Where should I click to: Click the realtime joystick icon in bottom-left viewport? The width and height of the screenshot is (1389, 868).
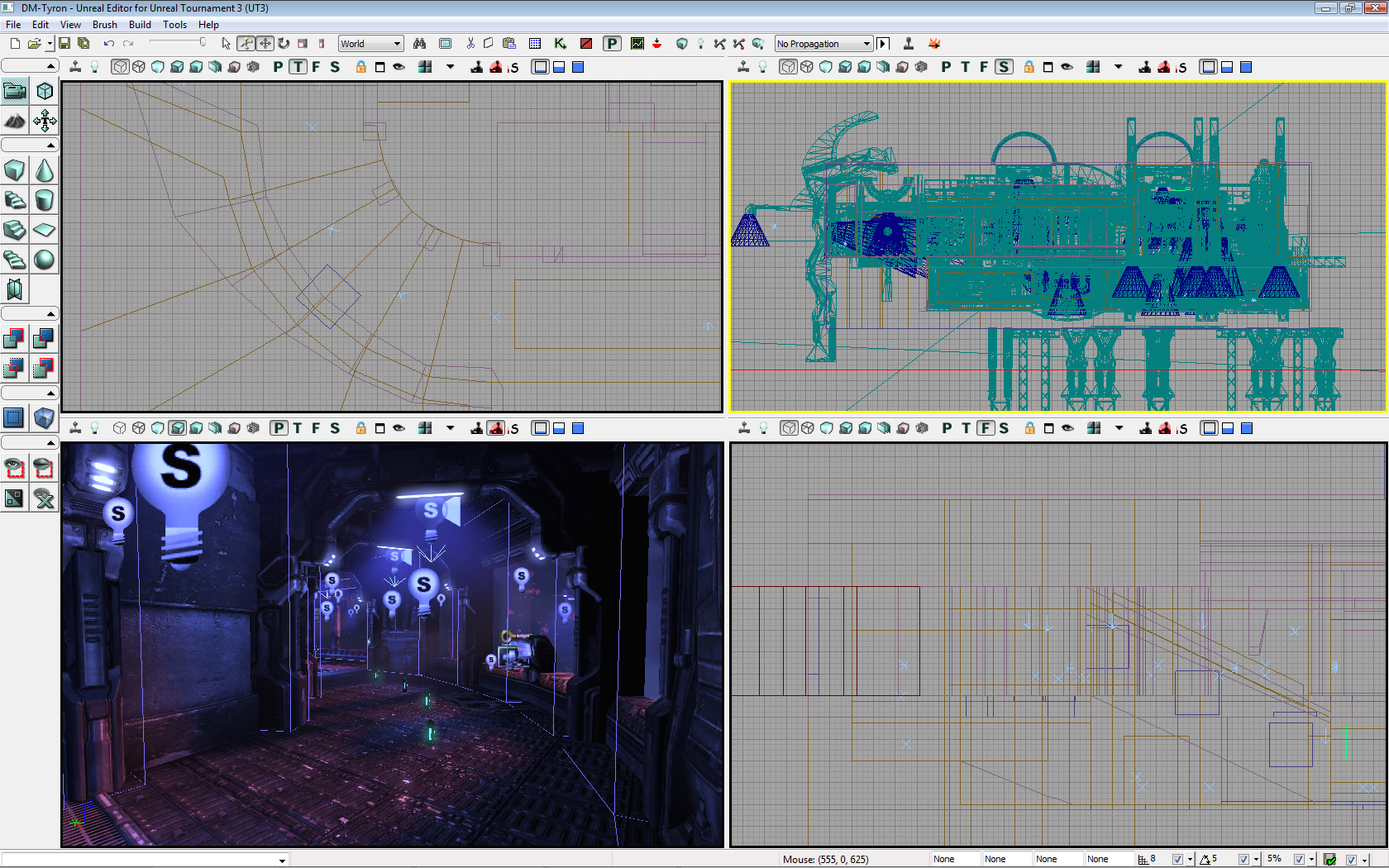coord(75,428)
